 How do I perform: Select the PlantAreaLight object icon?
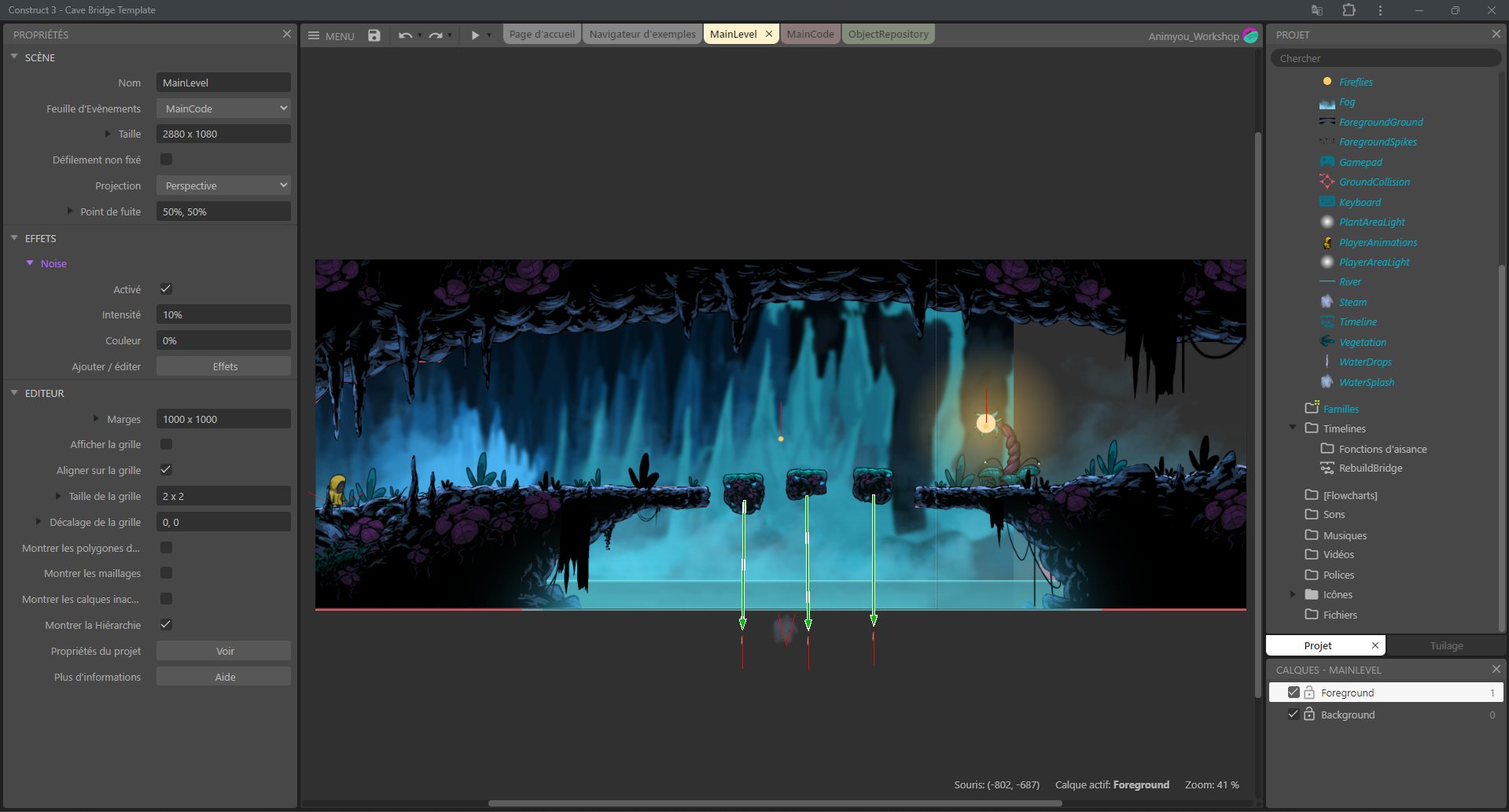[x=1327, y=222]
